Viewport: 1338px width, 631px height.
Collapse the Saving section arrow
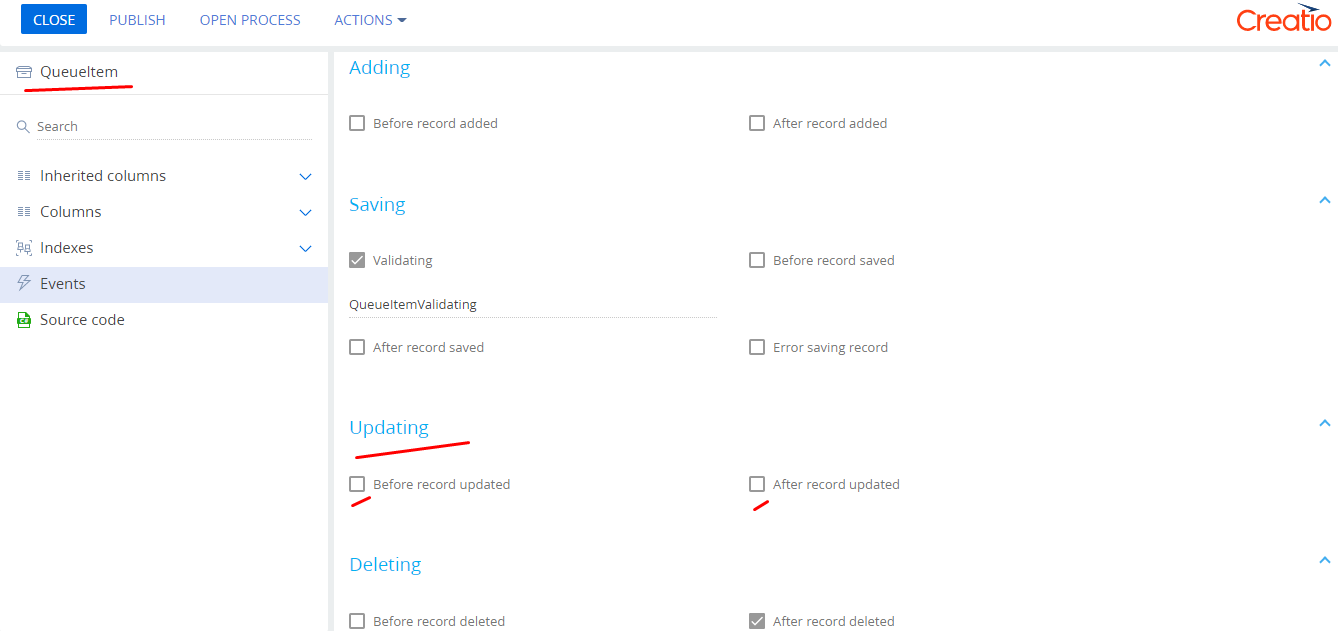1325,200
